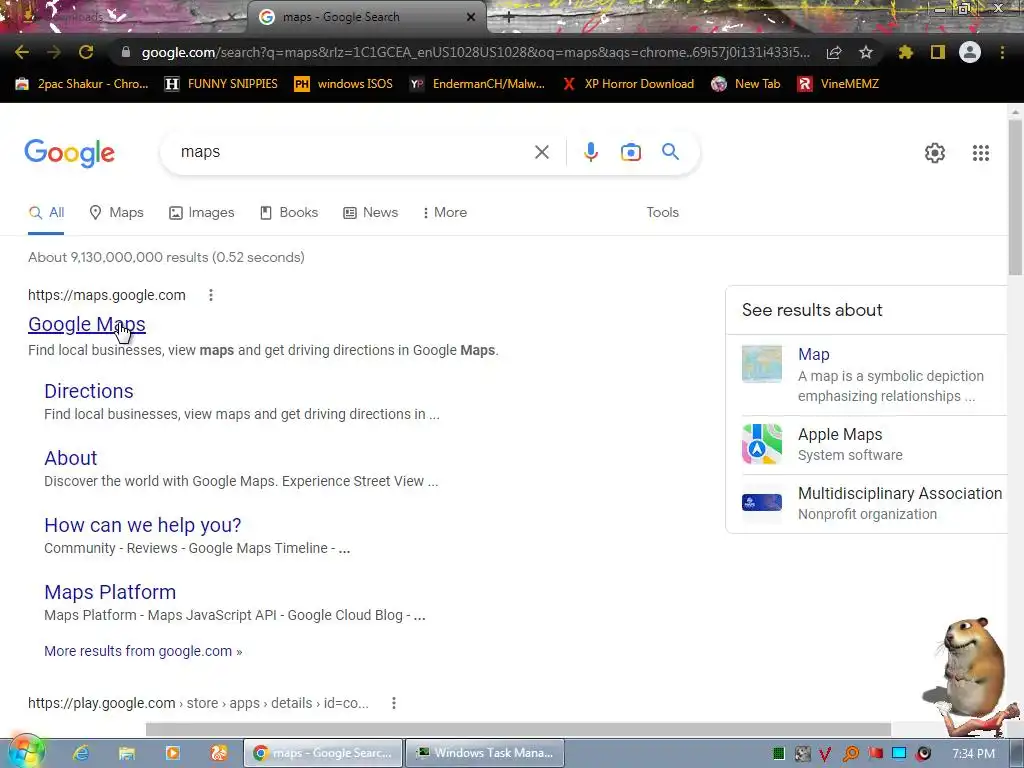Image resolution: width=1024 pixels, height=768 pixels.
Task: Switch to the Maps search tab
Action: point(116,213)
